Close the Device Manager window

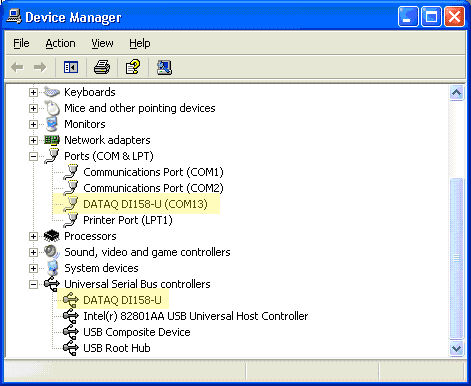[454, 17]
